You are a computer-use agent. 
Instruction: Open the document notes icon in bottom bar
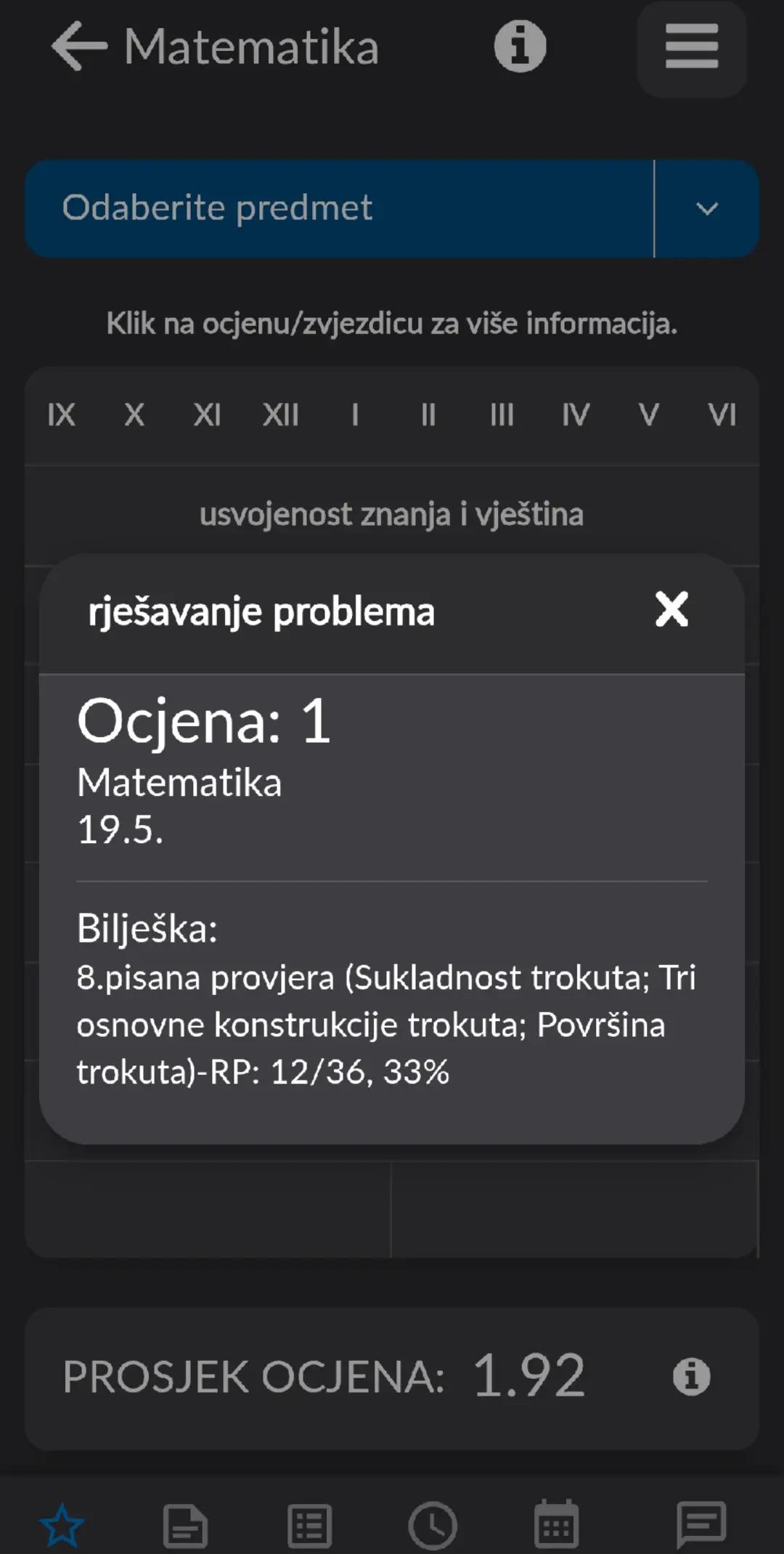point(186,1525)
